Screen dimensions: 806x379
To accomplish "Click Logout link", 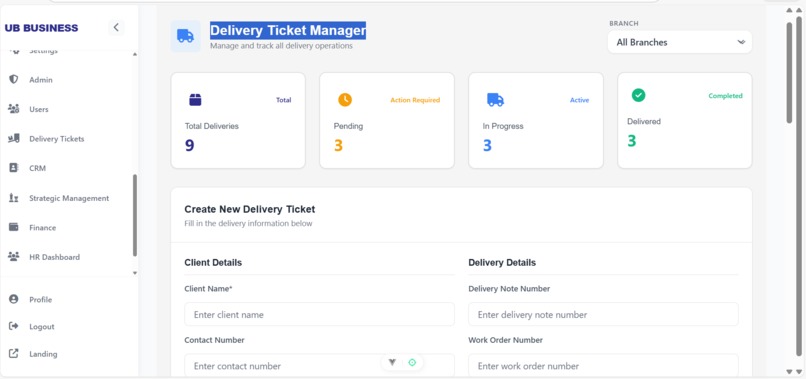I will [42, 327].
